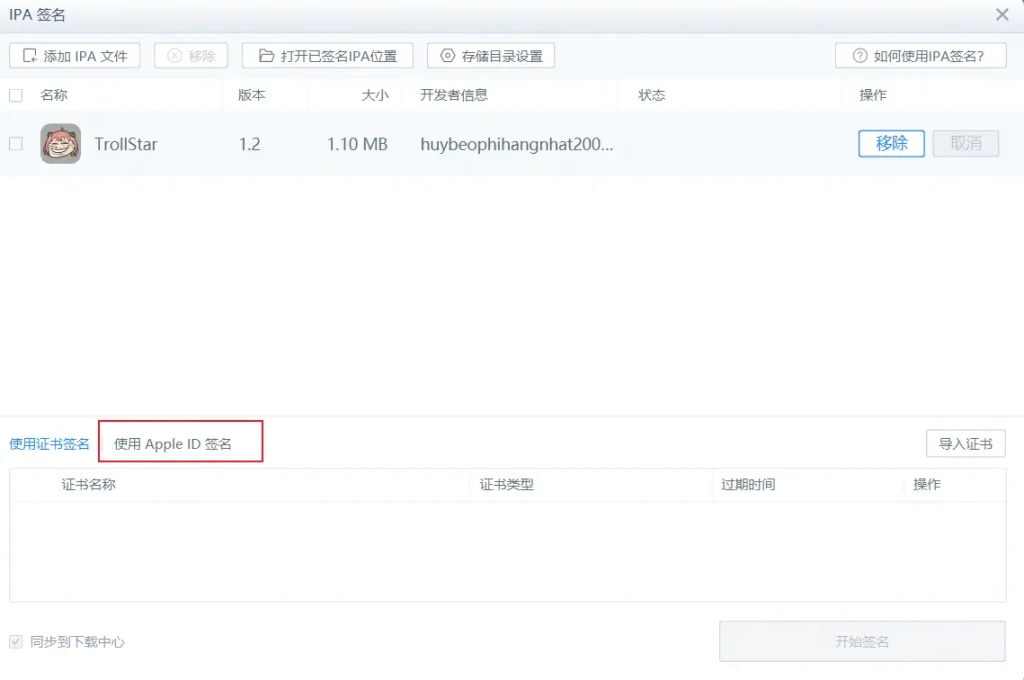Image resolution: width=1024 pixels, height=680 pixels.
Task: Click 移除 to remove TrollStar
Action: 890,143
